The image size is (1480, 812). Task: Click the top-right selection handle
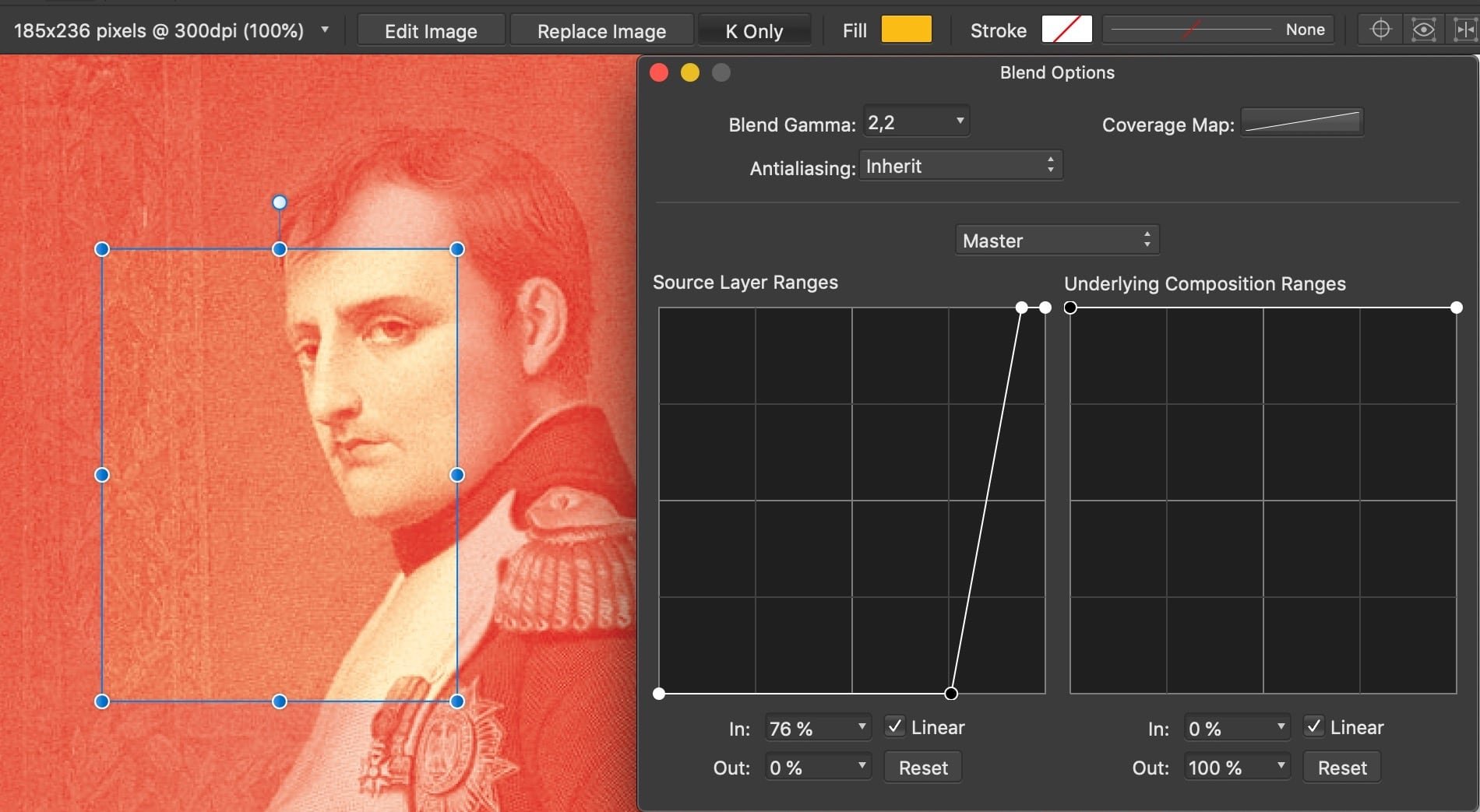457,249
